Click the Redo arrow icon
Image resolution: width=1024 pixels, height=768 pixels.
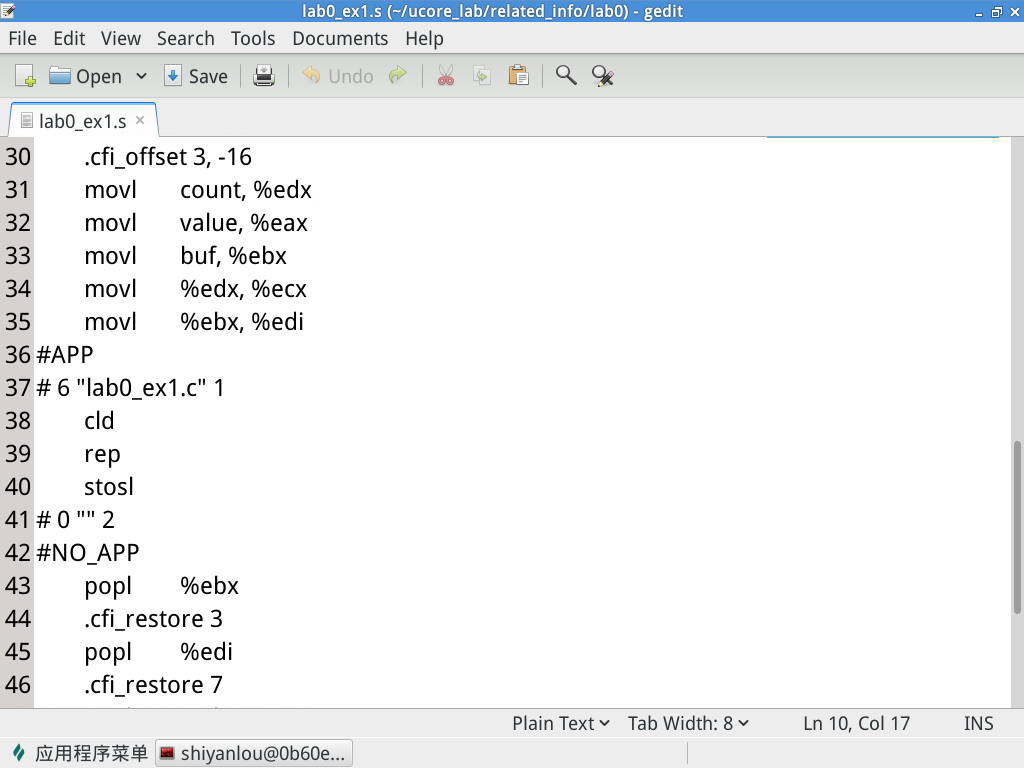pyautogui.click(x=397, y=75)
